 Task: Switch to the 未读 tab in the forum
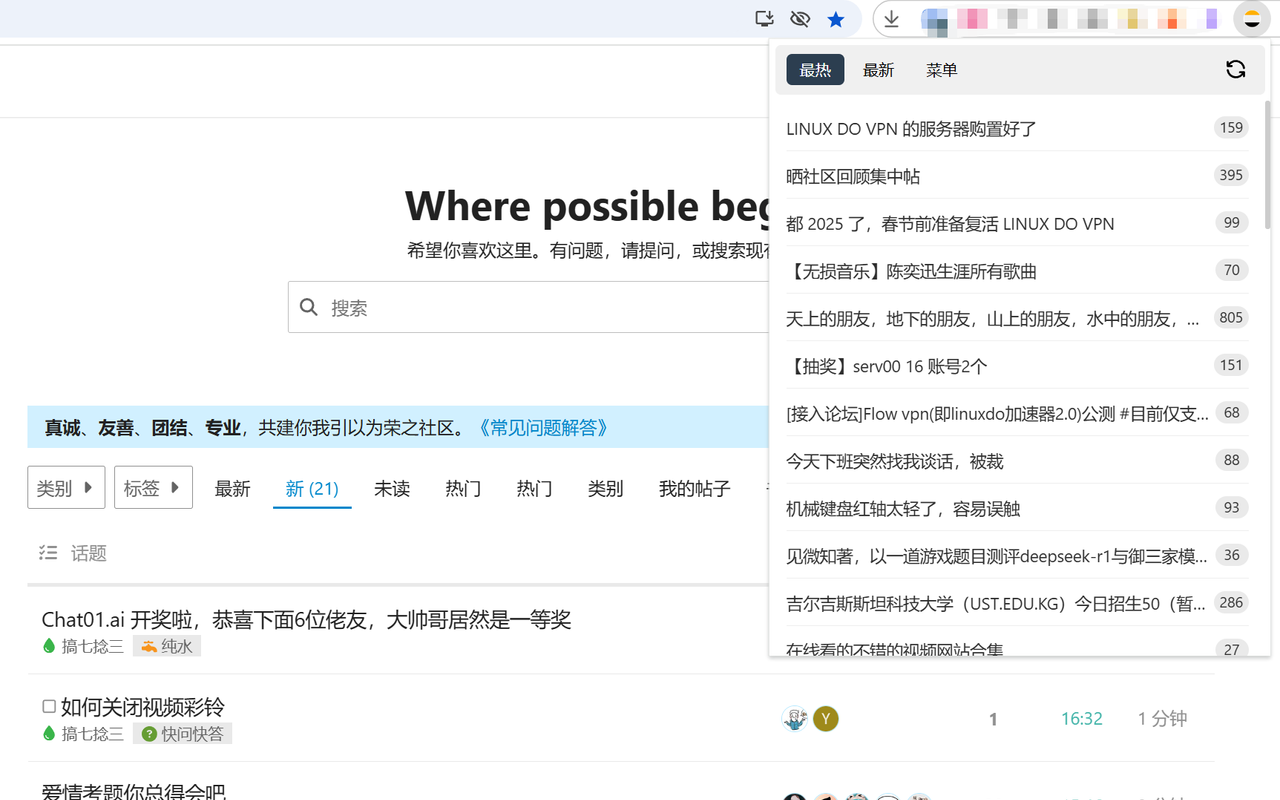click(x=391, y=488)
